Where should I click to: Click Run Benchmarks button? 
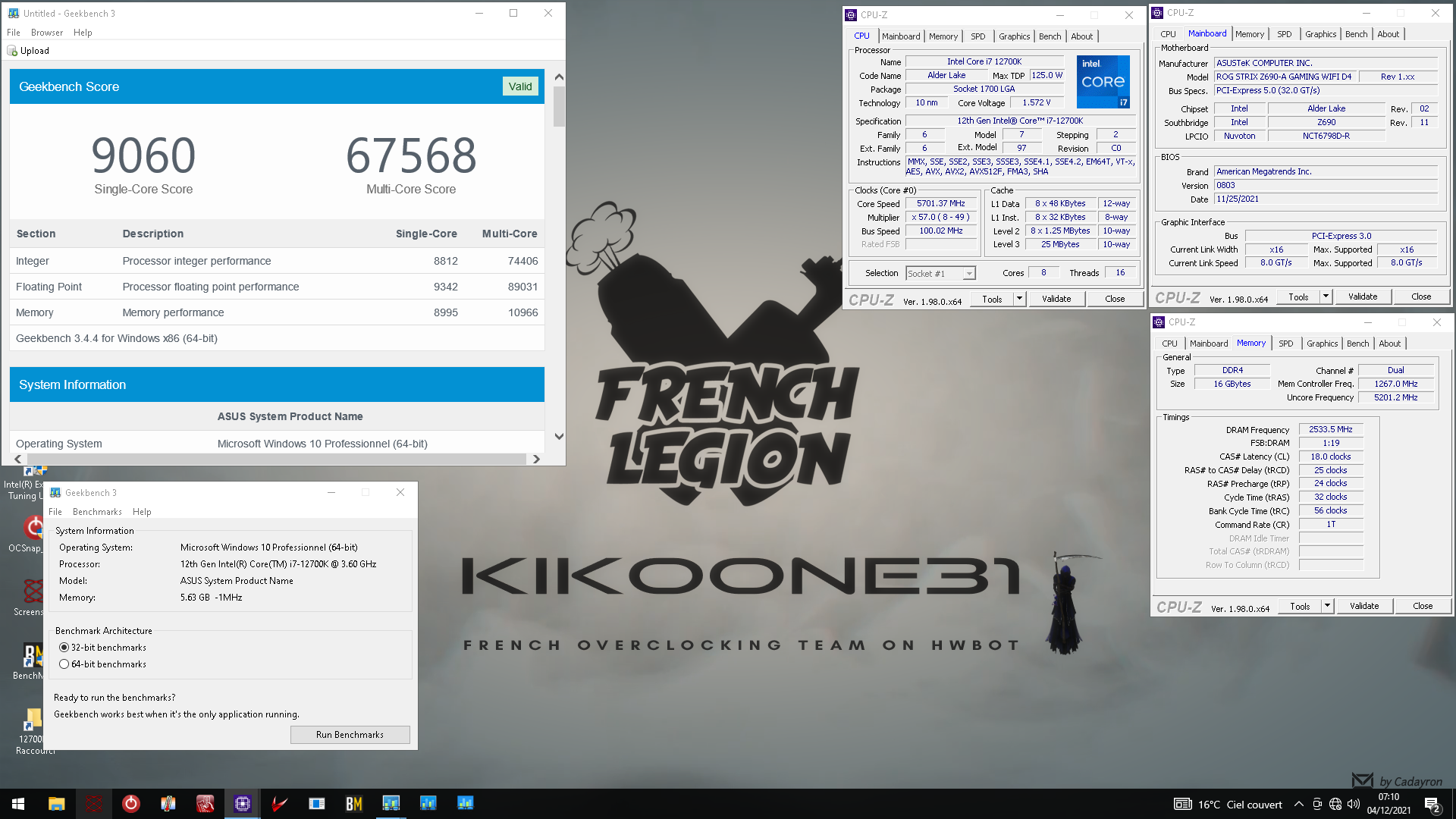(350, 735)
